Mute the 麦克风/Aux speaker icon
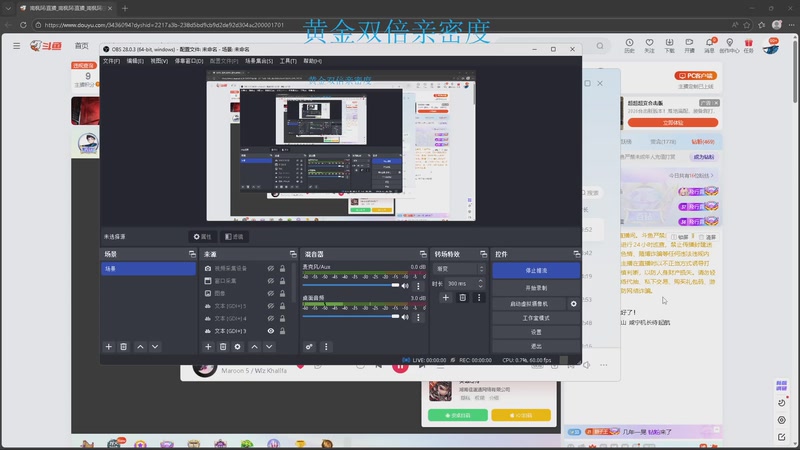800x450 pixels. 405,286
